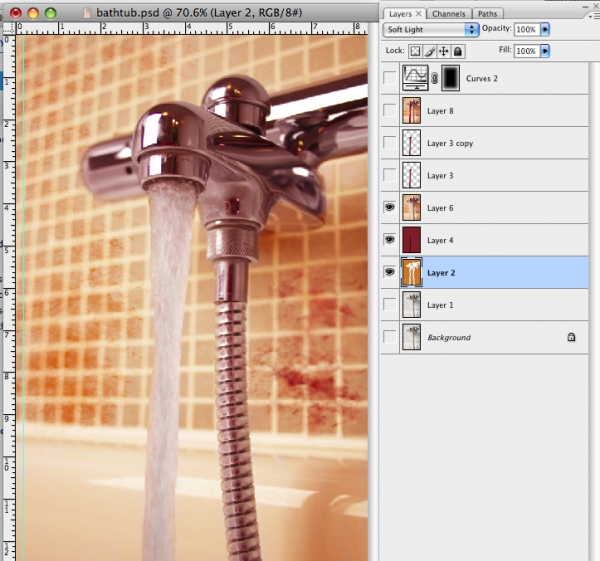The image size is (600, 561).
Task: Click the Fill 100% field
Action: 527,51
